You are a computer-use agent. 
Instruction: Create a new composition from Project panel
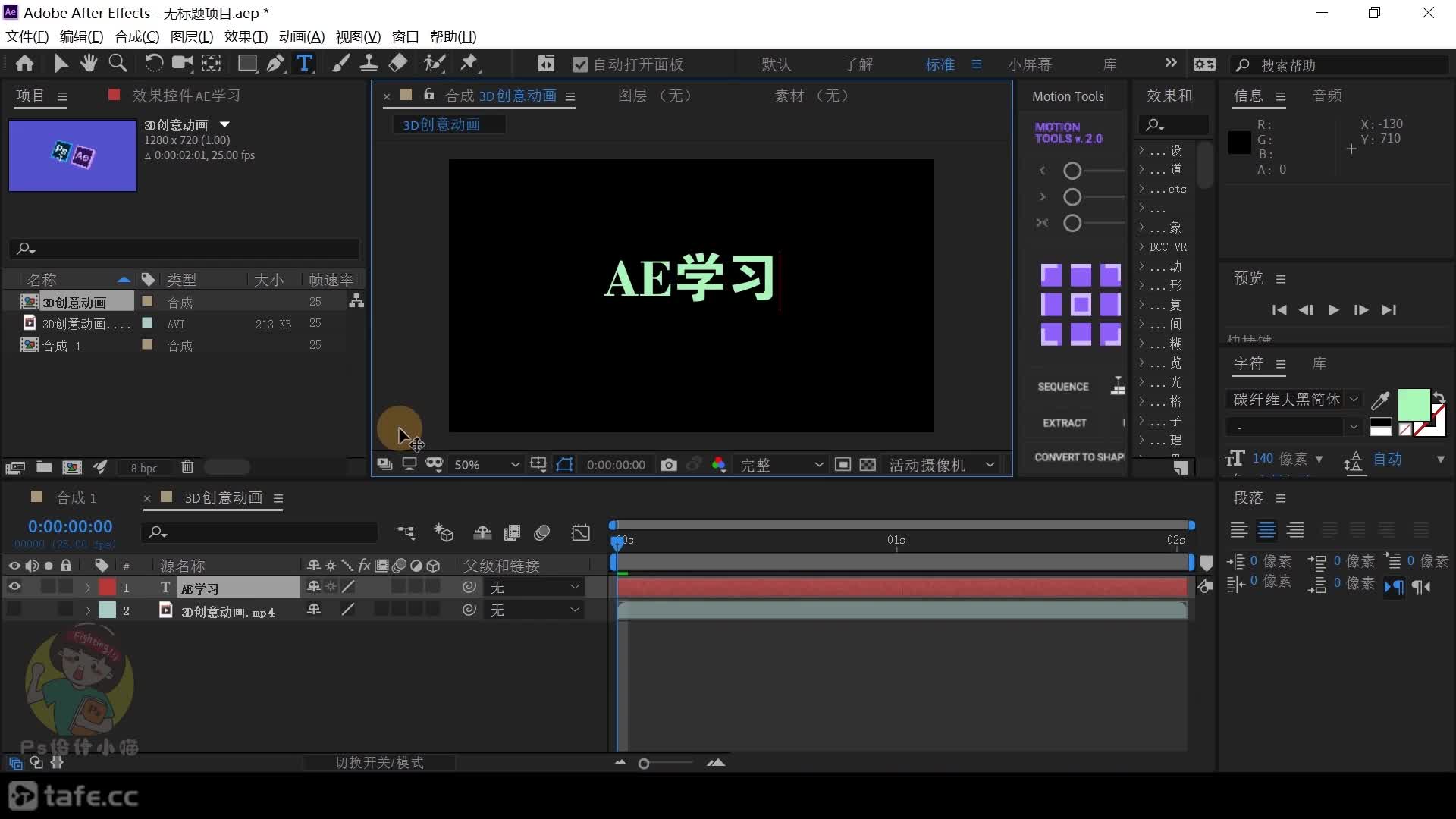coord(72,467)
